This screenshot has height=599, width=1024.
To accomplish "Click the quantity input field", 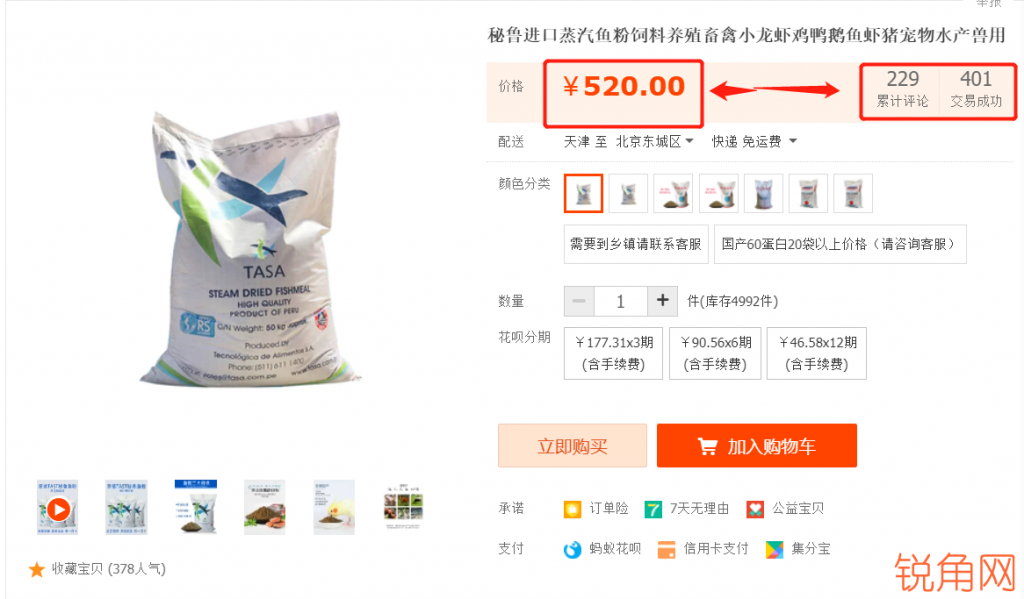I will coord(620,300).
